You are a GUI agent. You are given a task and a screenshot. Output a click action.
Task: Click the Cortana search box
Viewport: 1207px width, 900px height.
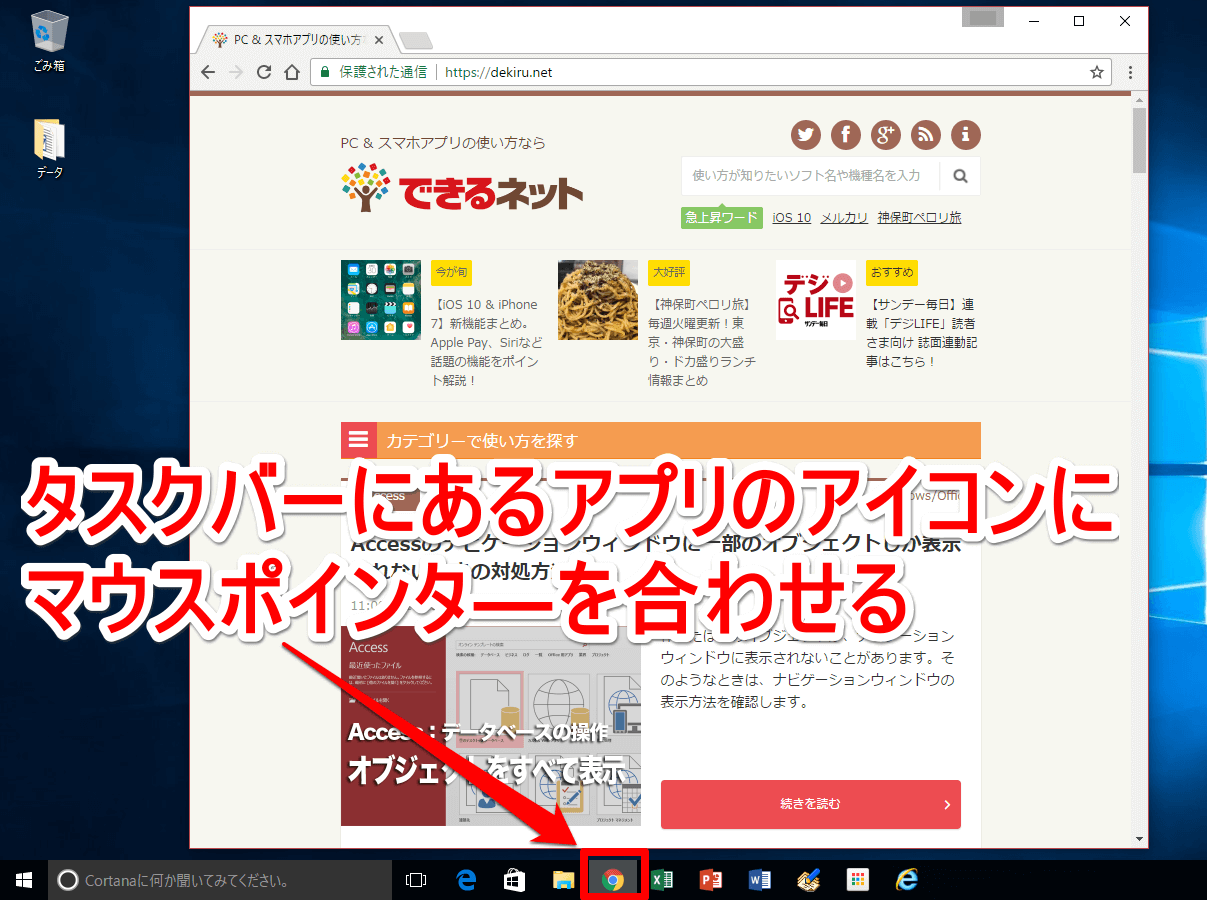pyautogui.click(x=220, y=880)
